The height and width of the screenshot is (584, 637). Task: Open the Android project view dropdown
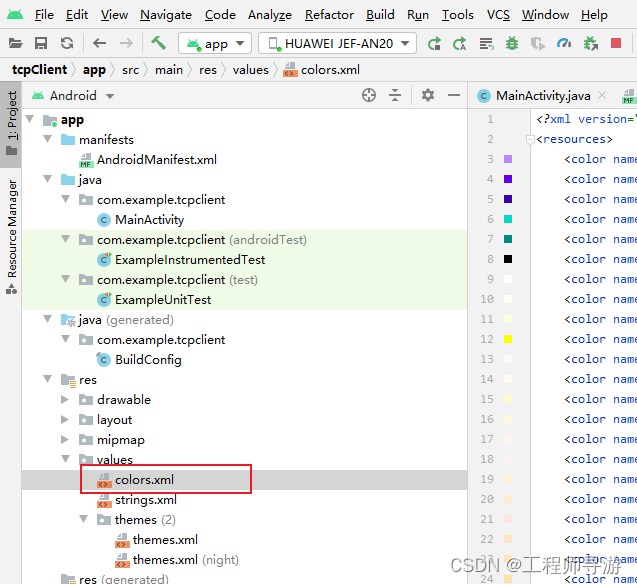(x=74, y=95)
